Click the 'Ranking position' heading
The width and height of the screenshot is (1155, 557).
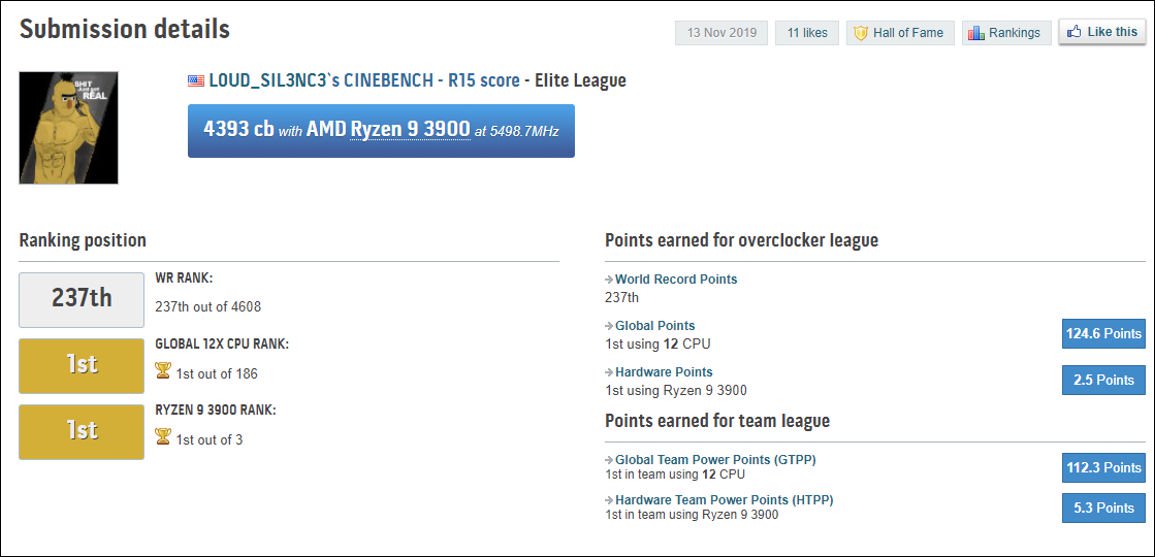click(82, 240)
